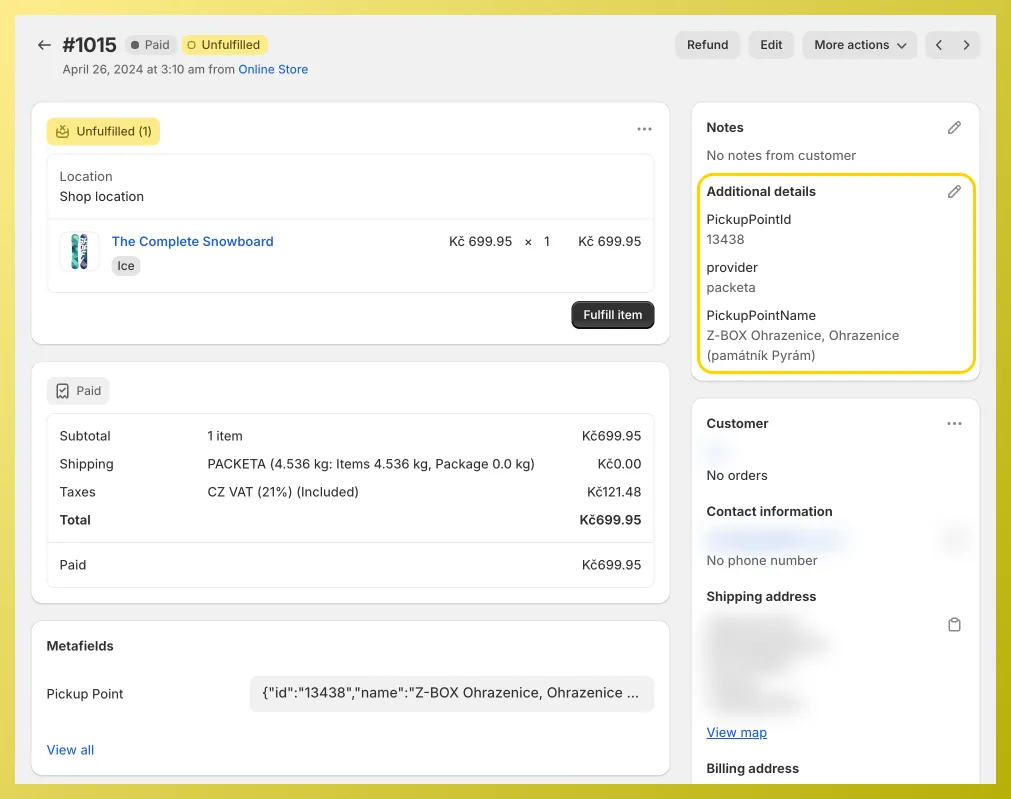Open the View map link
Image resolution: width=1011 pixels, height=799 pixels.
pos(736,733)
